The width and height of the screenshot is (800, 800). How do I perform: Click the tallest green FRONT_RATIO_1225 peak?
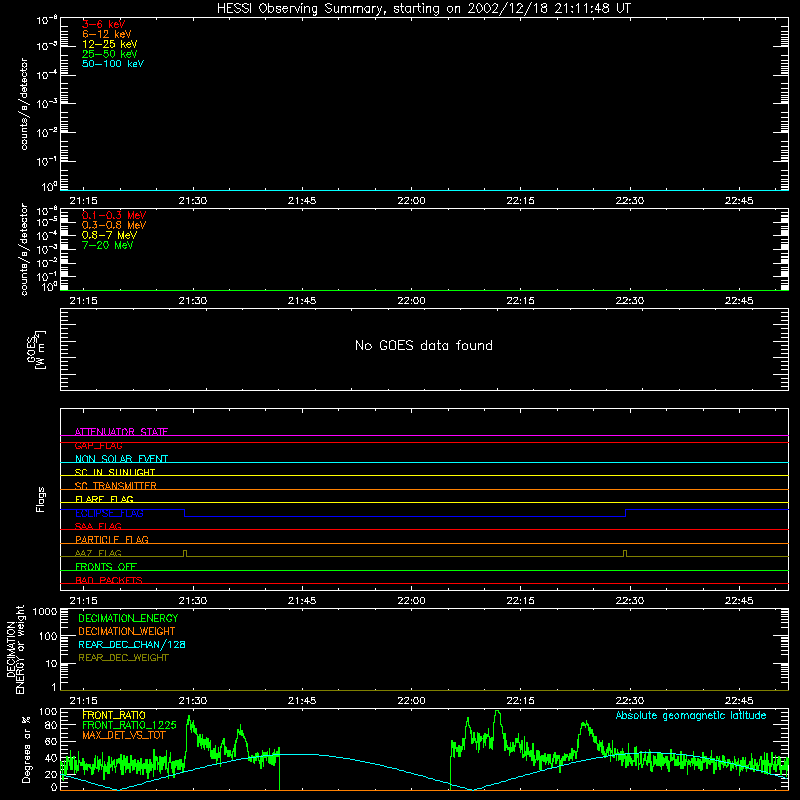tap(497, 713)
